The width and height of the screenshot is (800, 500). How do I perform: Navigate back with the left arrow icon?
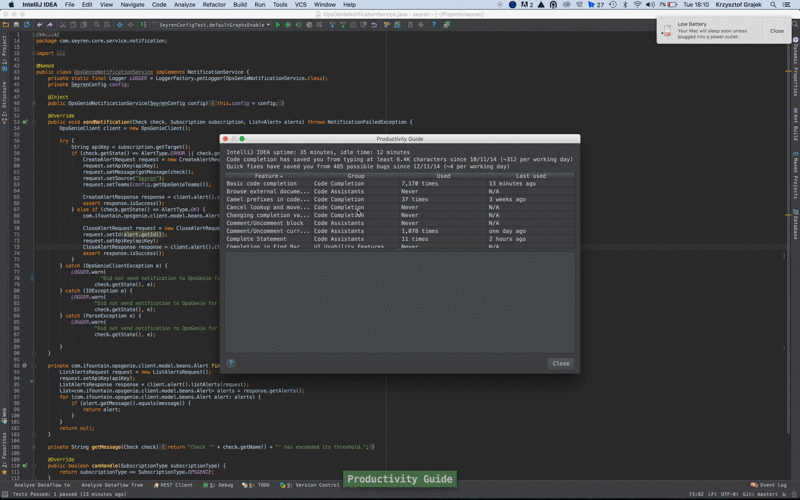(x=119, y=24)
